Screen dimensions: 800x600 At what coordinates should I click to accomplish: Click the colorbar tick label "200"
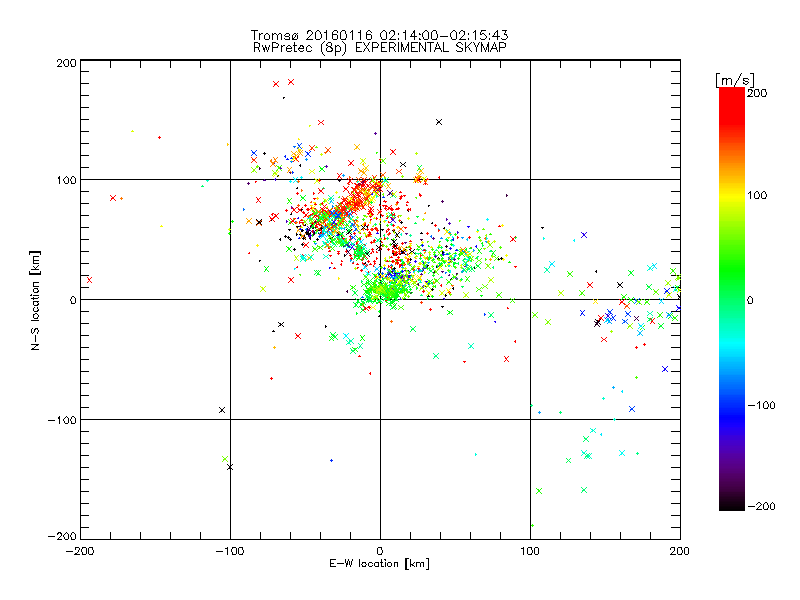(757, 93)
